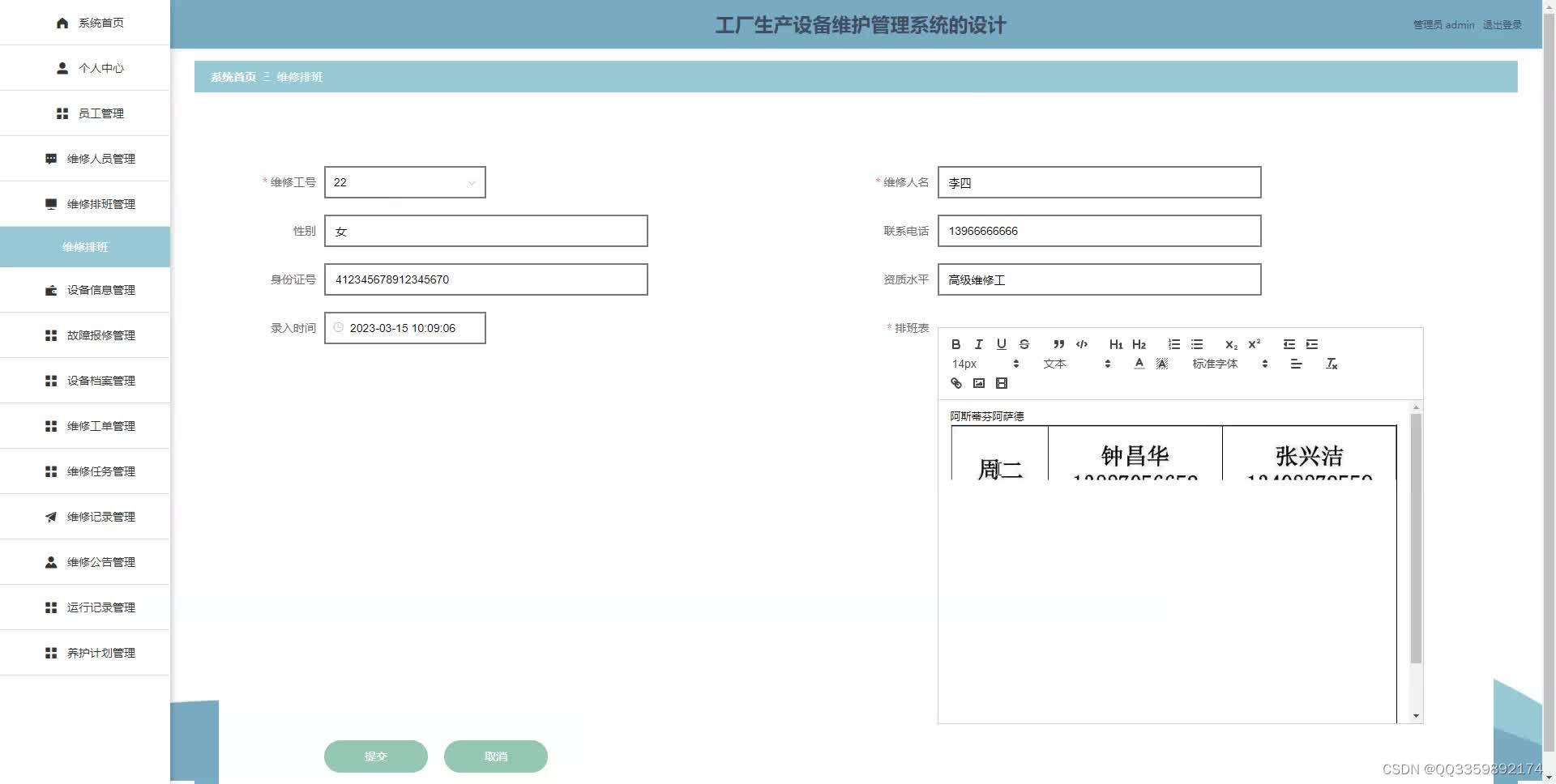Click the 联系电话 input field

pyautogui.click(x=1099, y=231)
